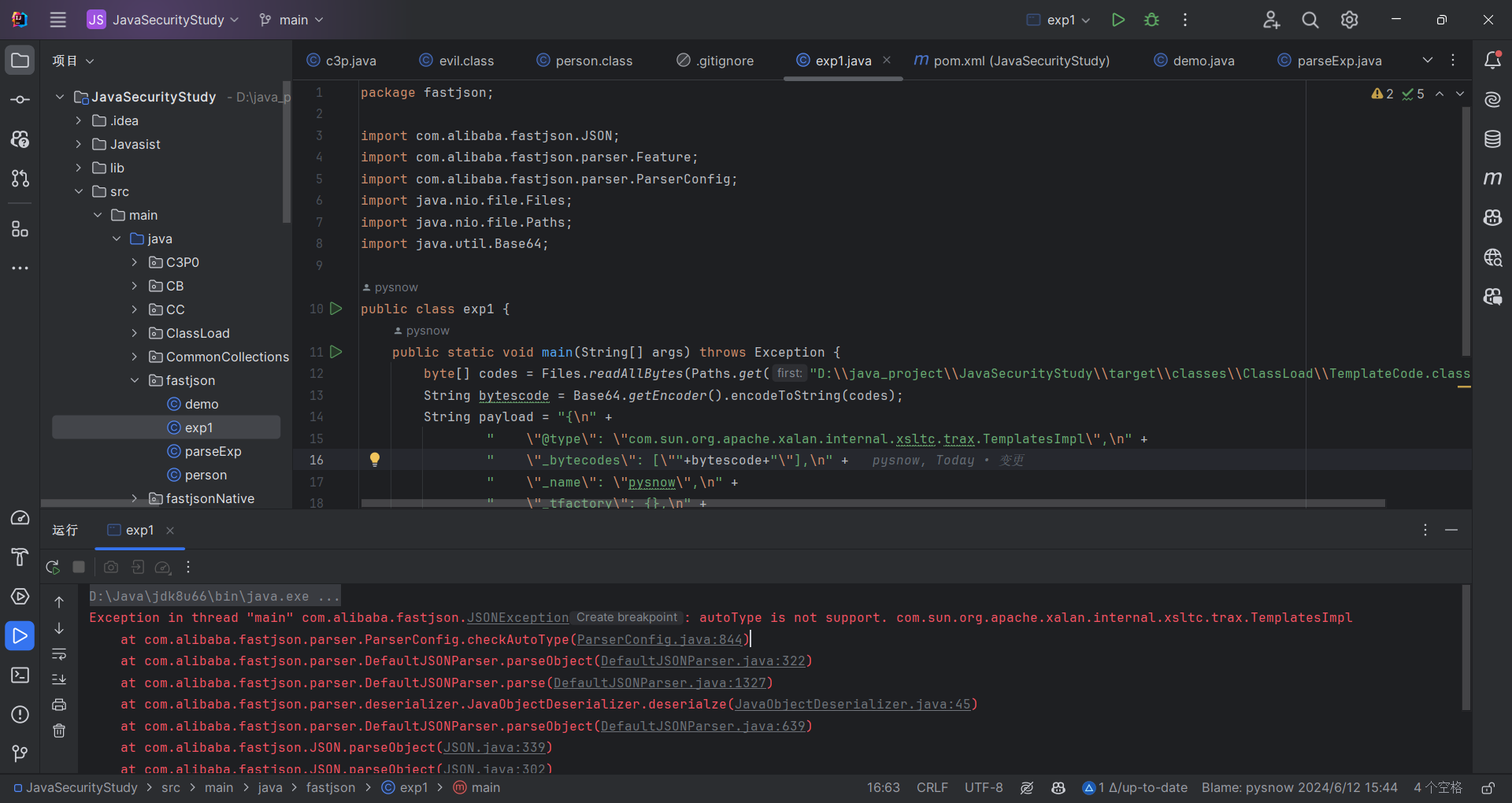Expand the .idea folder
Image resolution: width=1512 pixels, height=803 pixels.
(x=78, y=120)
